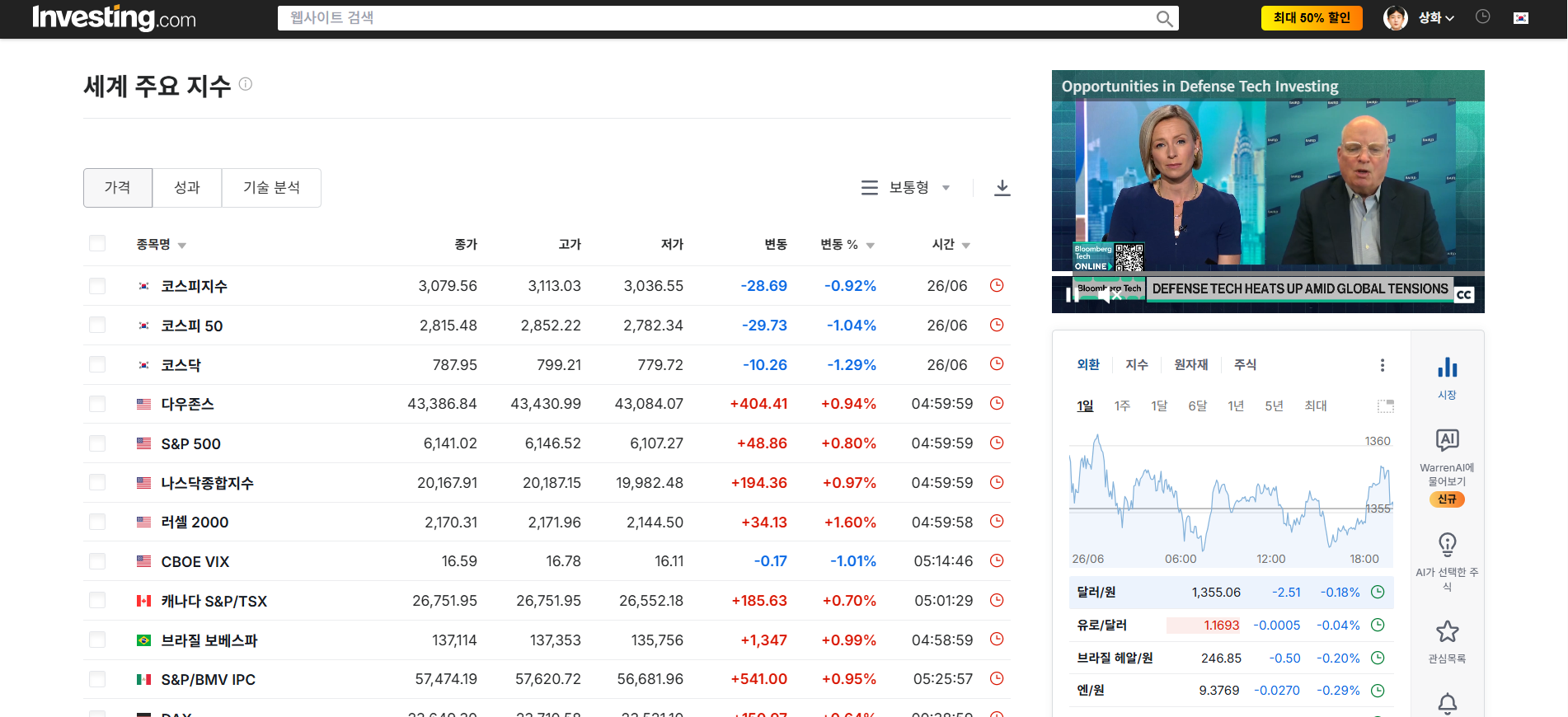Check the 코스피지수 row checkbox

tap(97, 286)
